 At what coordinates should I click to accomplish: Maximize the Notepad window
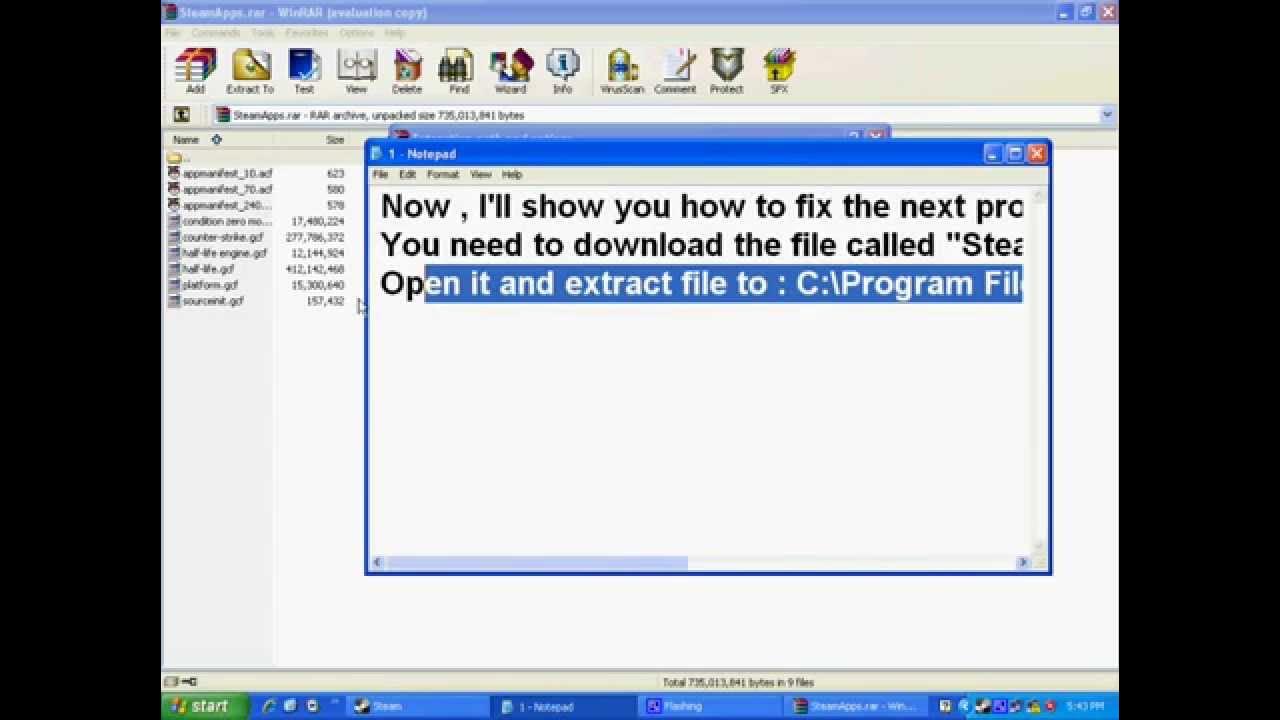(x=1014, y=154)
